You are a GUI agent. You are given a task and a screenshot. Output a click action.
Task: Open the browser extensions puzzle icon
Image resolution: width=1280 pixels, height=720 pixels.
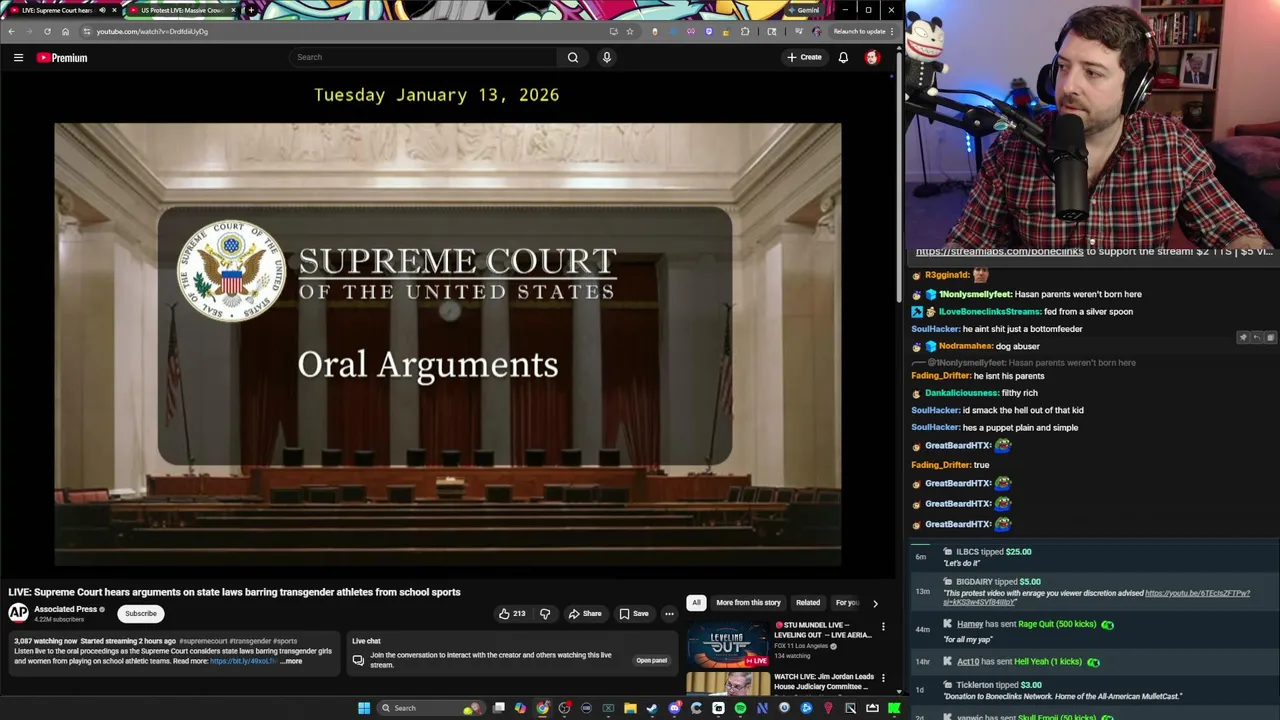(745, 31)
